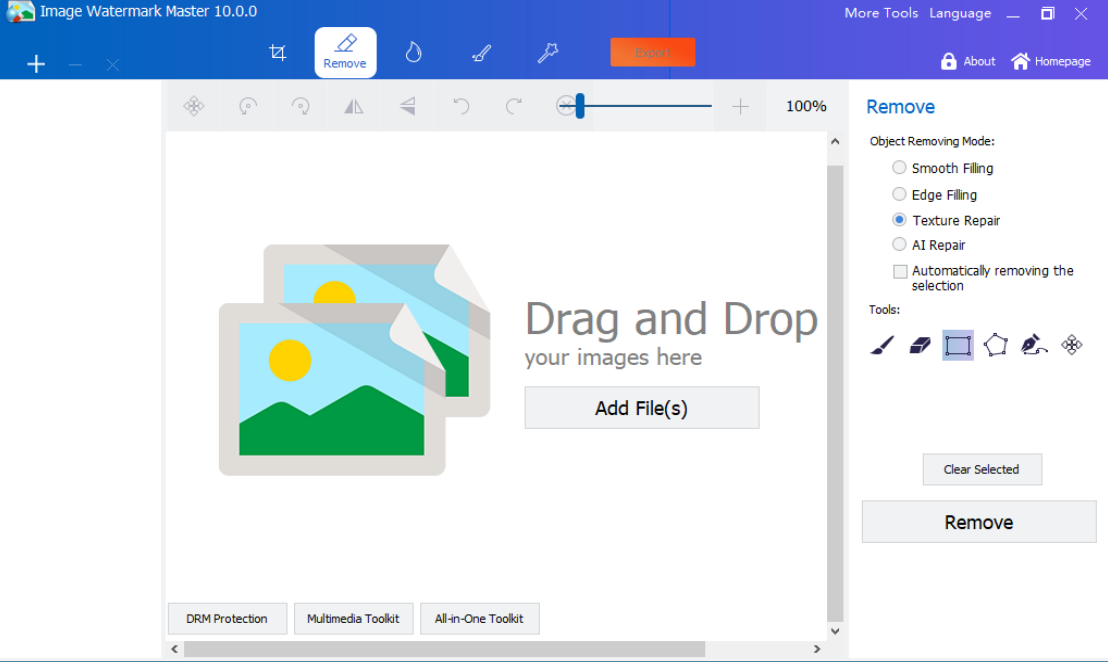Rotate the image counter-clockwise
Image resolution: width=1108 pixels, height=662 pixels.
pos(247,106)
